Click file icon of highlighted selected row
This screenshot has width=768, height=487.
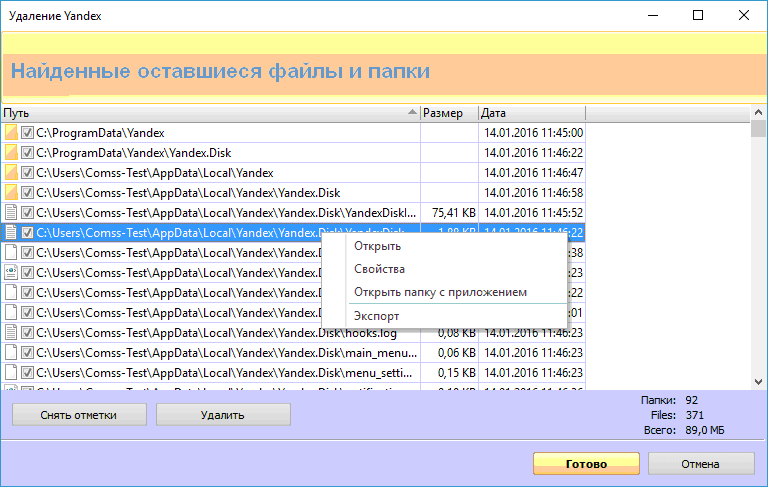pos(11,232)
